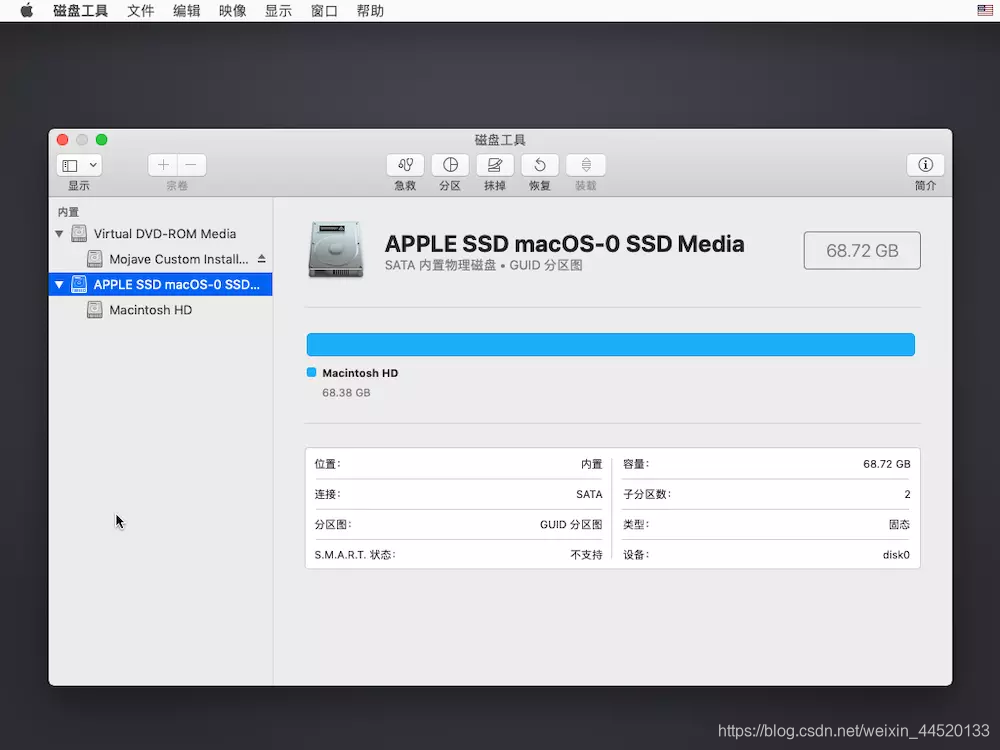Select Virtual DVD-ROM Media in sidebar

161,233
